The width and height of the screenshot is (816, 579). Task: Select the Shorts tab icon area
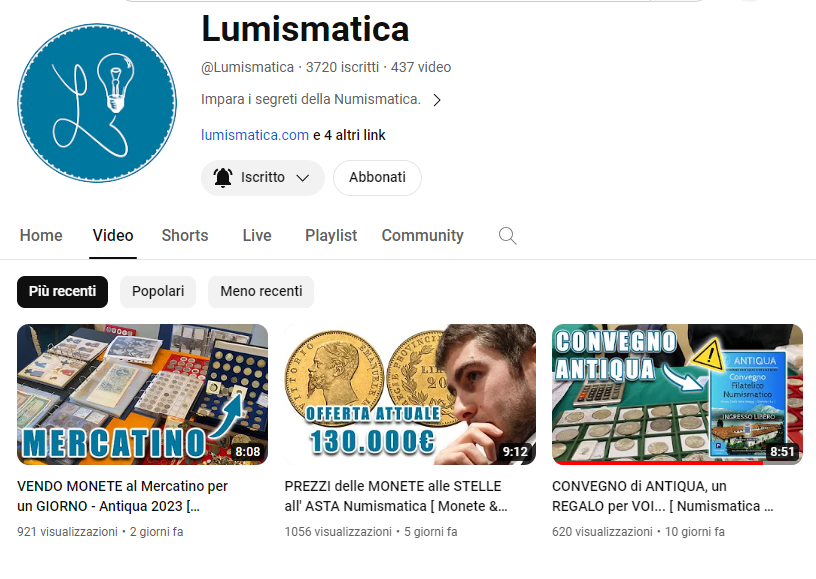pyautogui.click(x=184, y=235)
